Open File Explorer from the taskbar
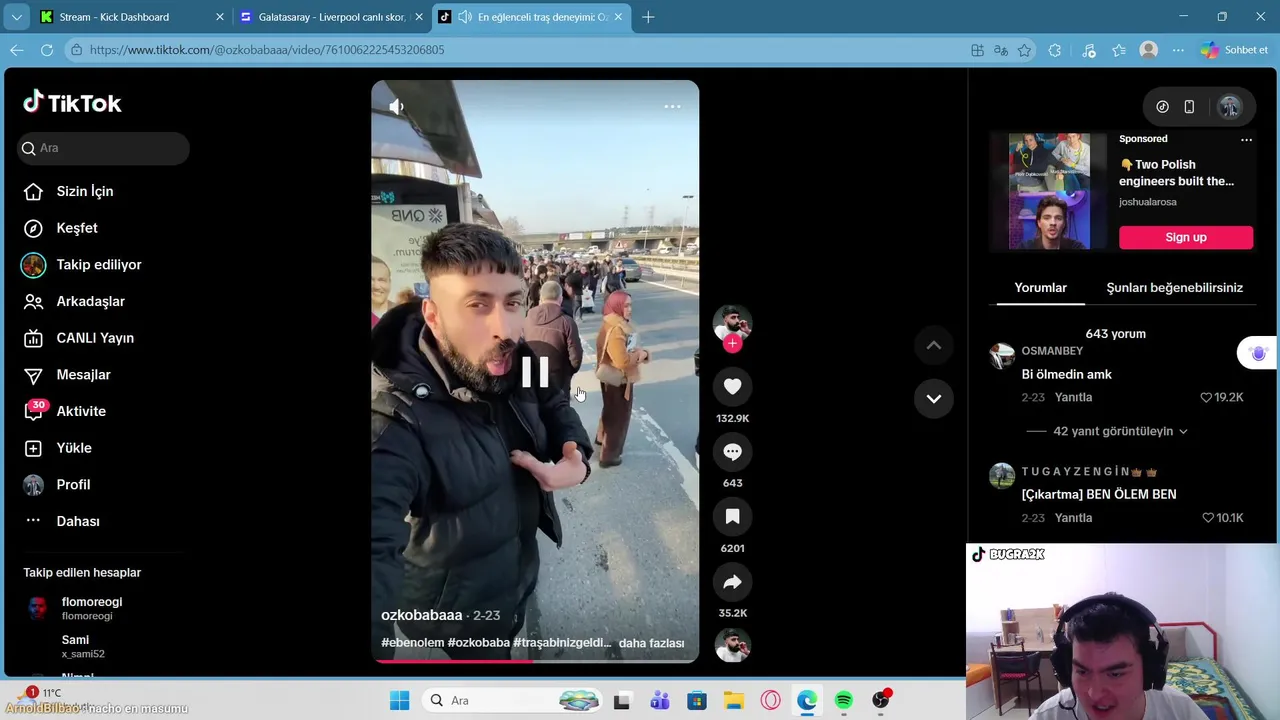The width and height of the screenshot is (1280, 720). (x=734, y=700)
